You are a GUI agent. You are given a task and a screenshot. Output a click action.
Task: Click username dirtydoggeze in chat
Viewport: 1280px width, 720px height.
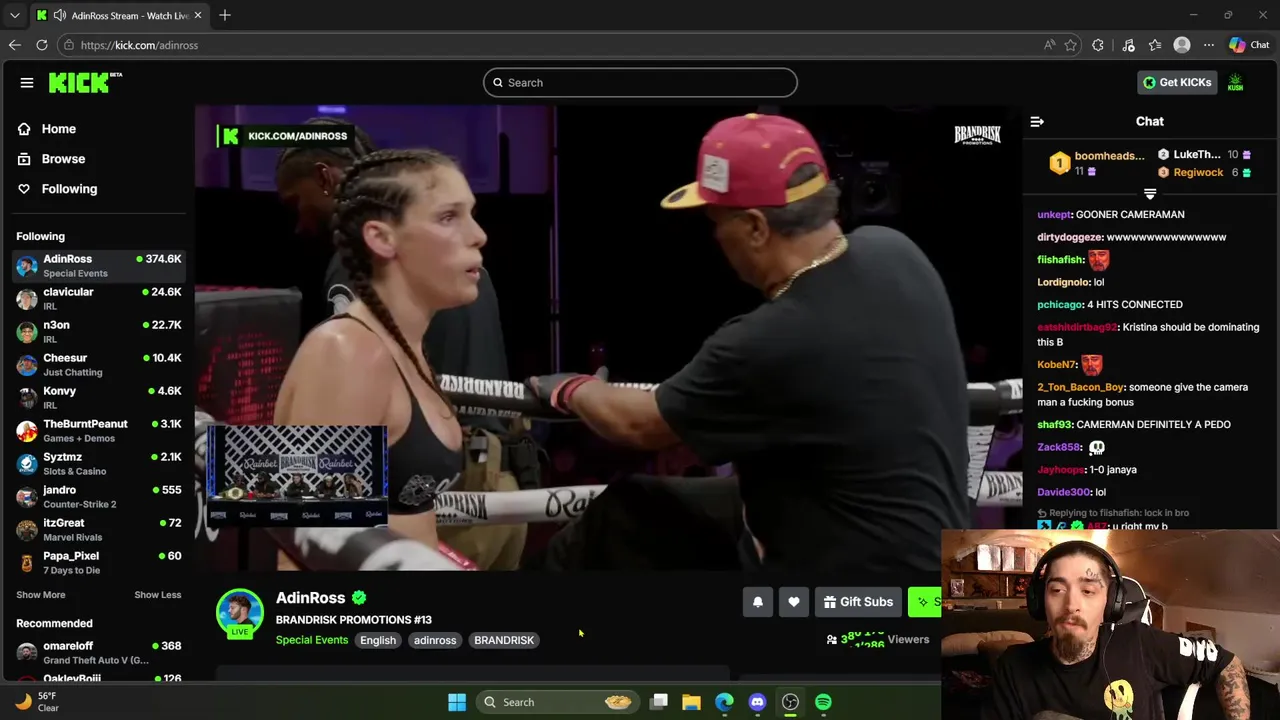point(1070,238)
